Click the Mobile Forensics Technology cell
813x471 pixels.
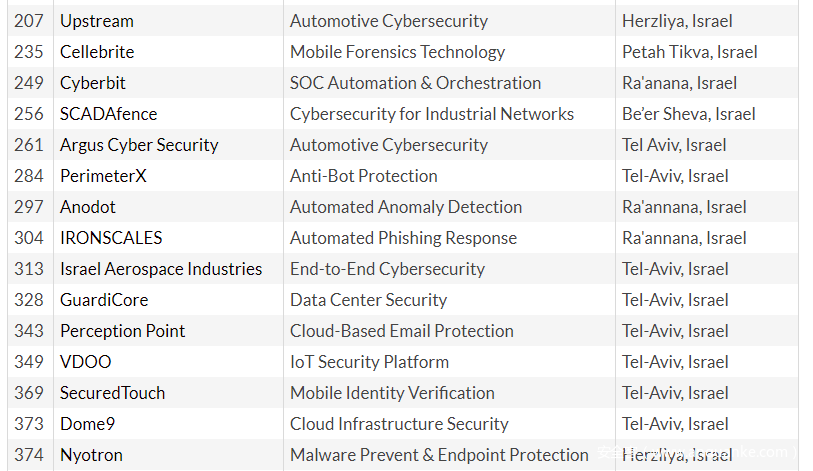397,52
